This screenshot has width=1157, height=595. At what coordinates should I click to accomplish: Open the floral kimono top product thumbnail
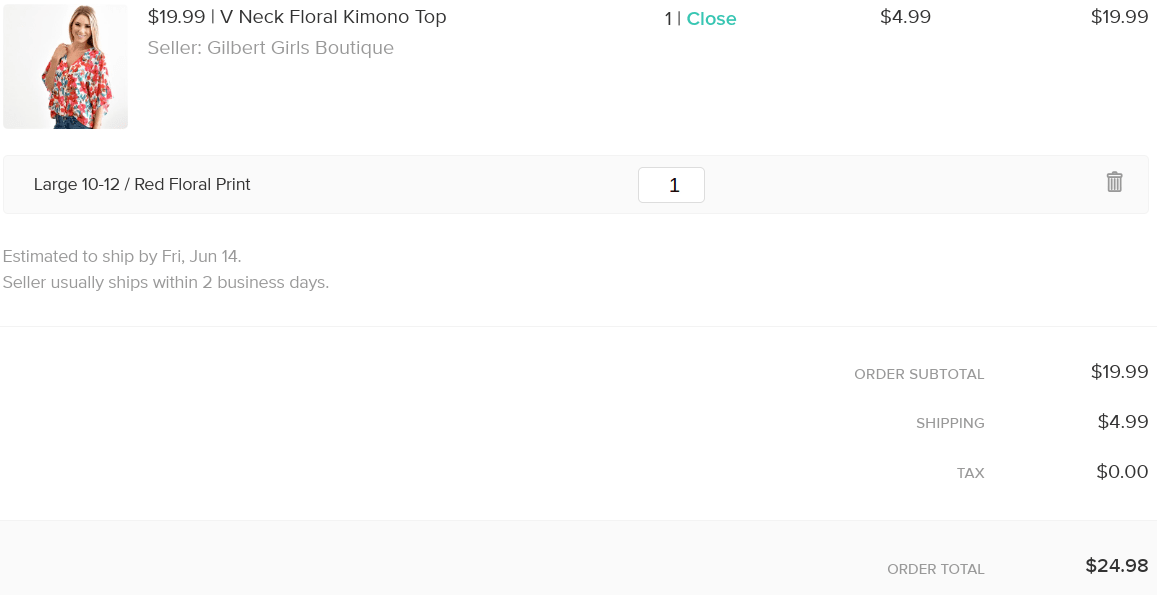tap(66, 66)
